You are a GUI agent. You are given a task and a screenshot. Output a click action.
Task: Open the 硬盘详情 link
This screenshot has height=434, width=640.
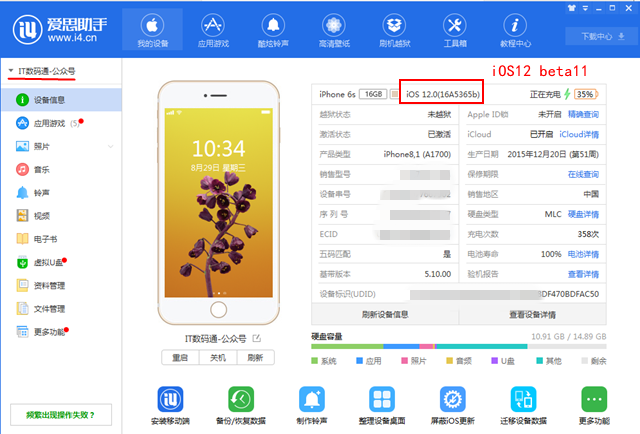click(x=583, y=214)
